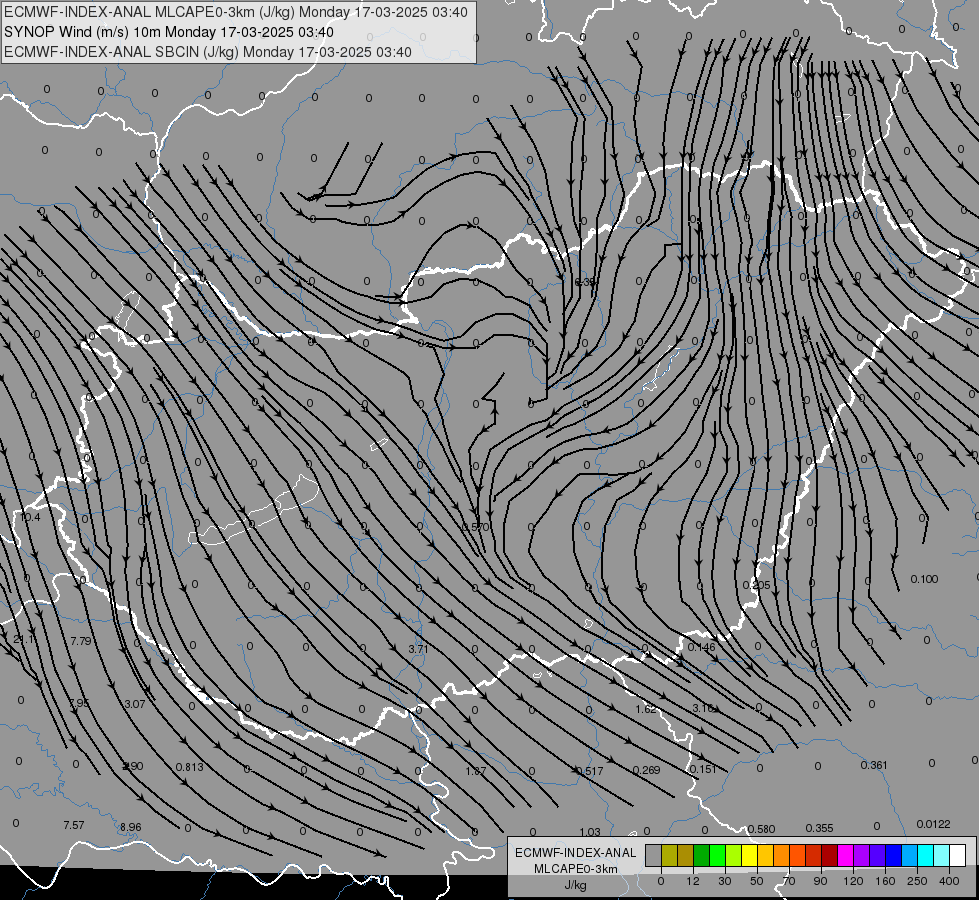Screen dimensions: 979x900
Task: Click the legend ECMWF-INDEX-ANAL title text
Action: click(x=575, y=853)
